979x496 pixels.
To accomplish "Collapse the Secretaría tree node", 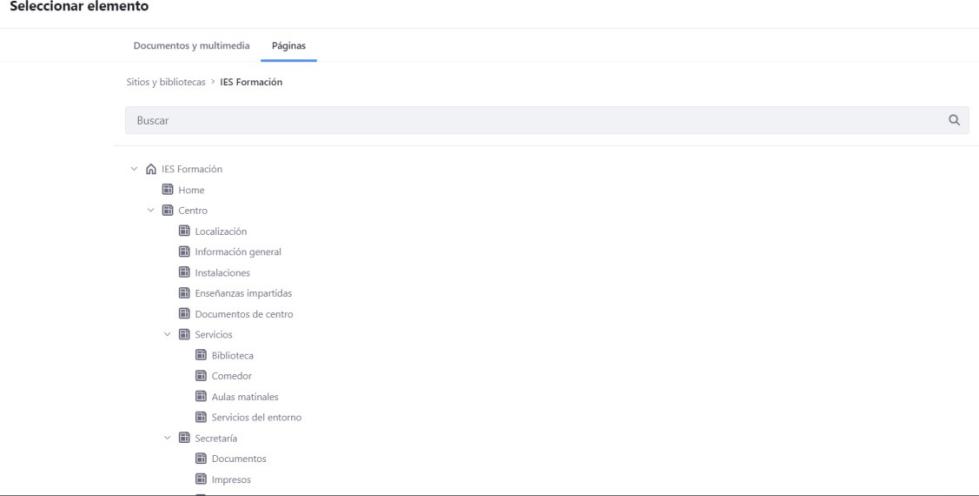I will (167, 438).
